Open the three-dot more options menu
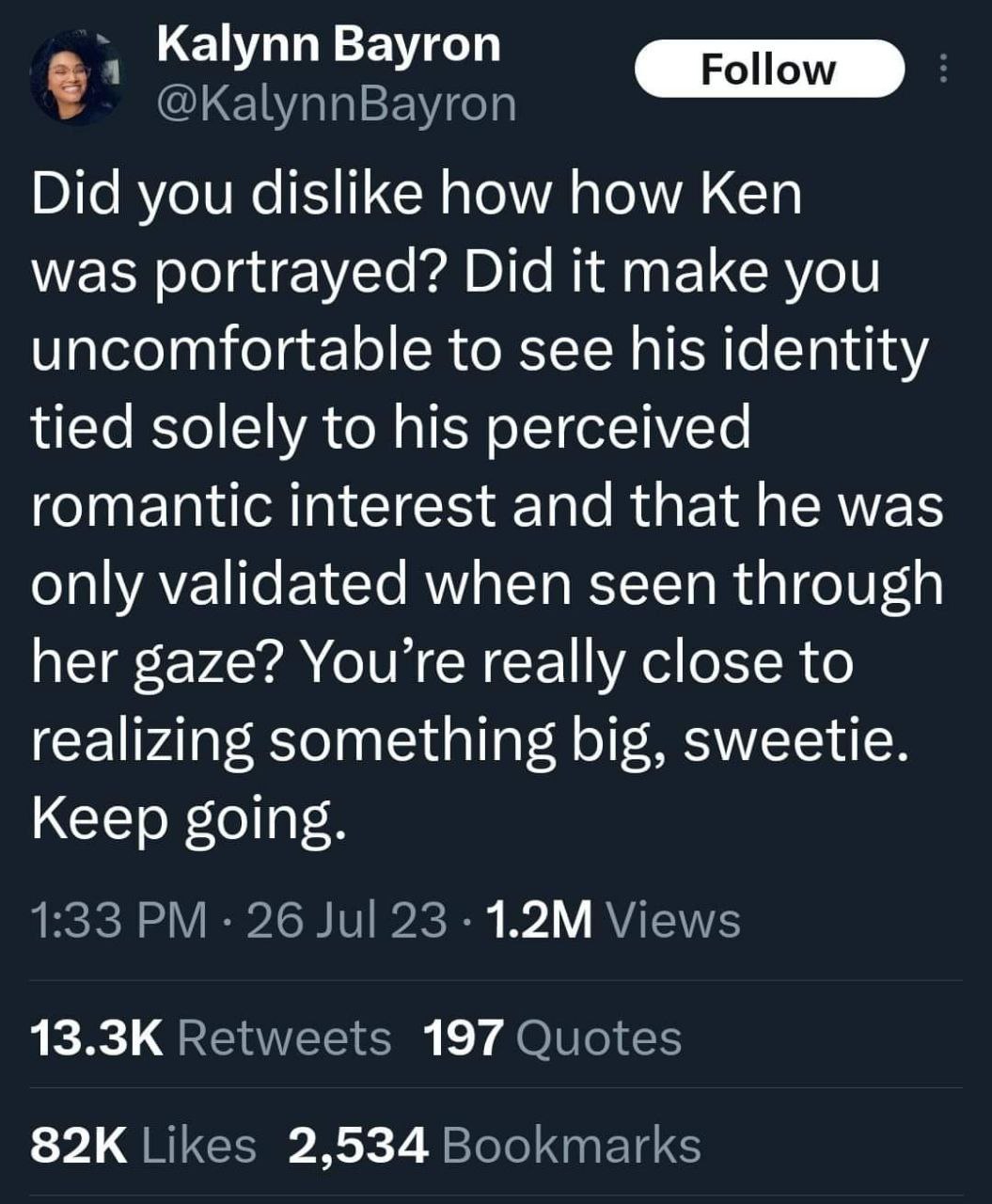The image size is (992, 1204). 944,69
